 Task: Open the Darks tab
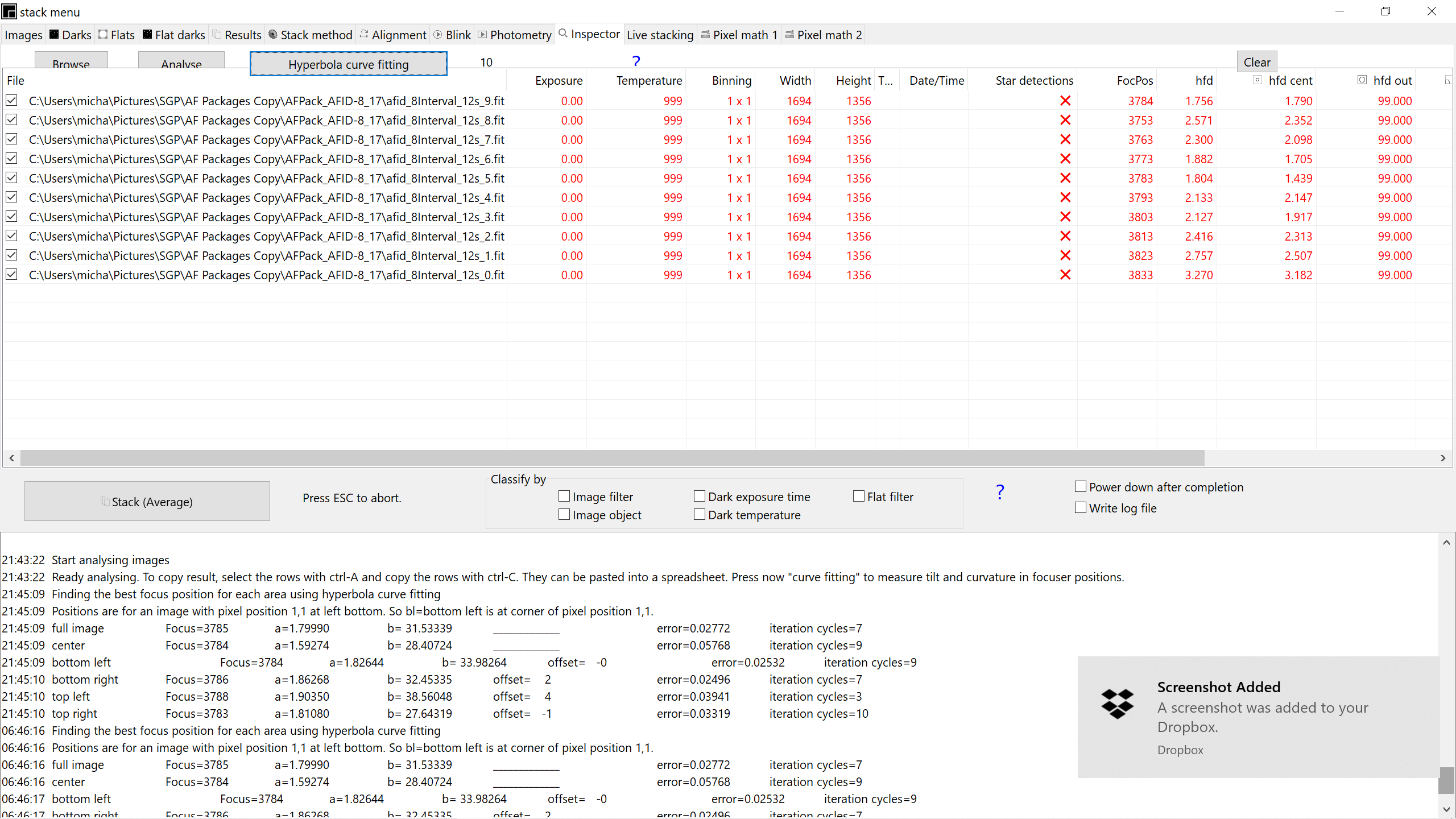pyautogui.click(x=71, y=35)
